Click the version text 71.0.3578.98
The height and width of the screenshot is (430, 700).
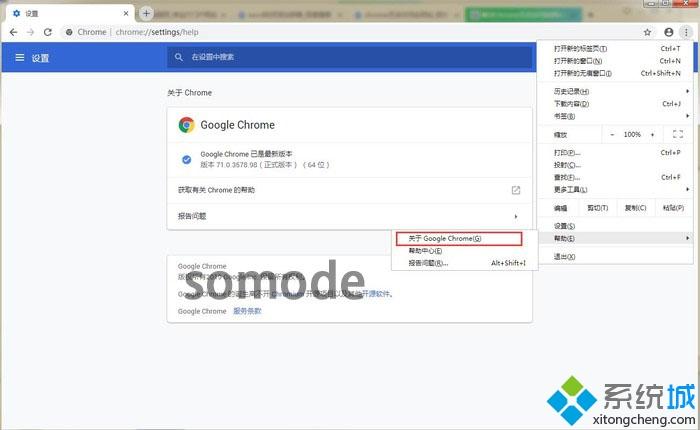click(x=237, y=165)
